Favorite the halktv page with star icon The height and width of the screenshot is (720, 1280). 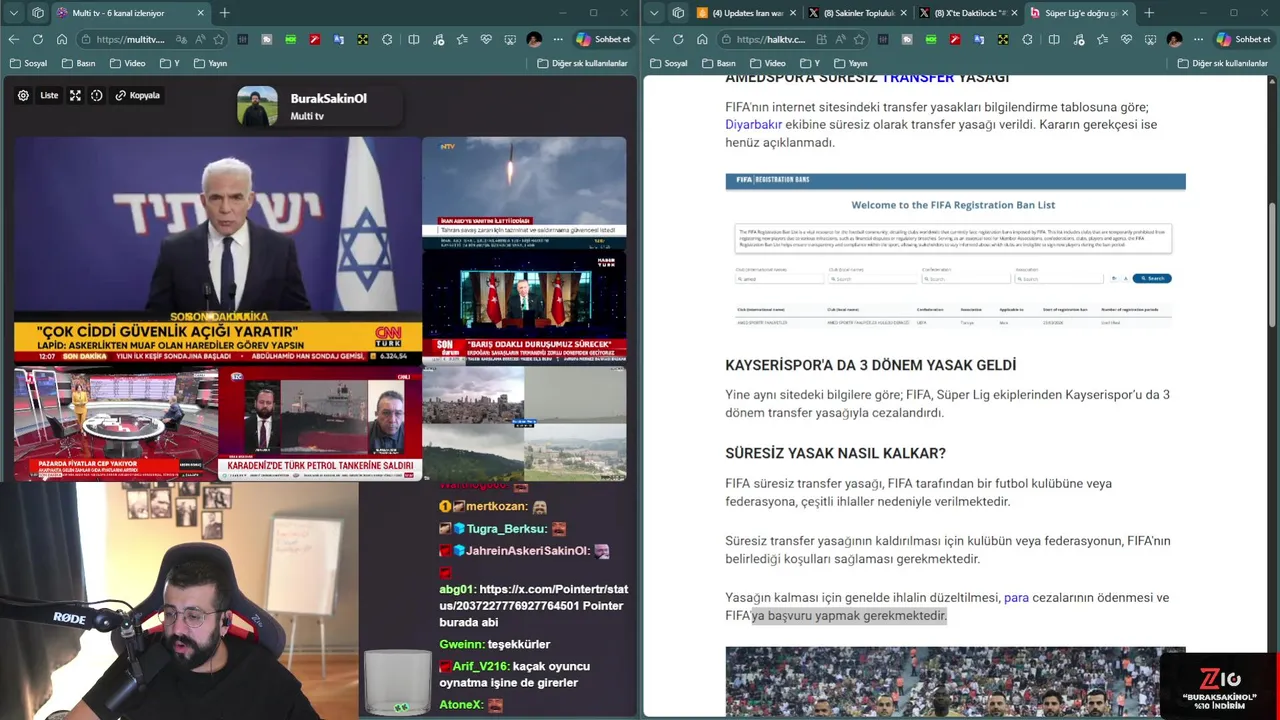coord(859,39)
